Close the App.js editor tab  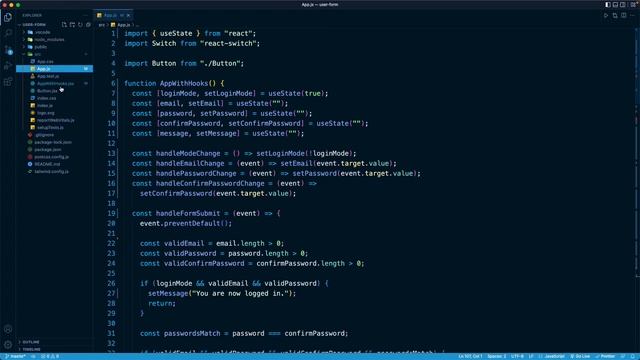(x=128, y=15)
